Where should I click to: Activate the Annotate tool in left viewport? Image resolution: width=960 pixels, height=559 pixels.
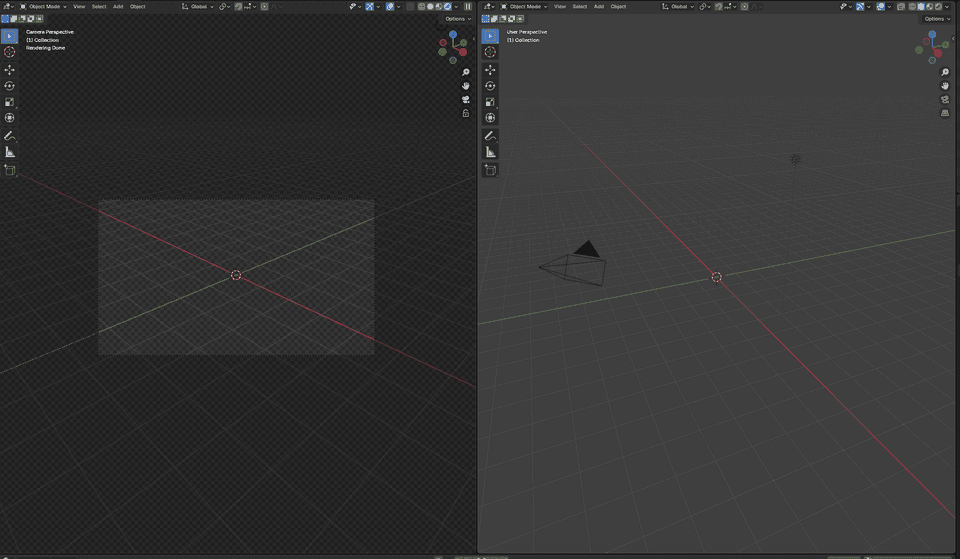(x=9, y=136)
